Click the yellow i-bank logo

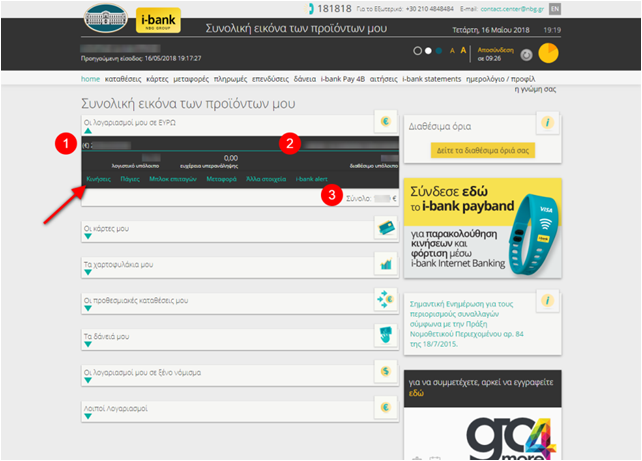[x=158, y=20]
